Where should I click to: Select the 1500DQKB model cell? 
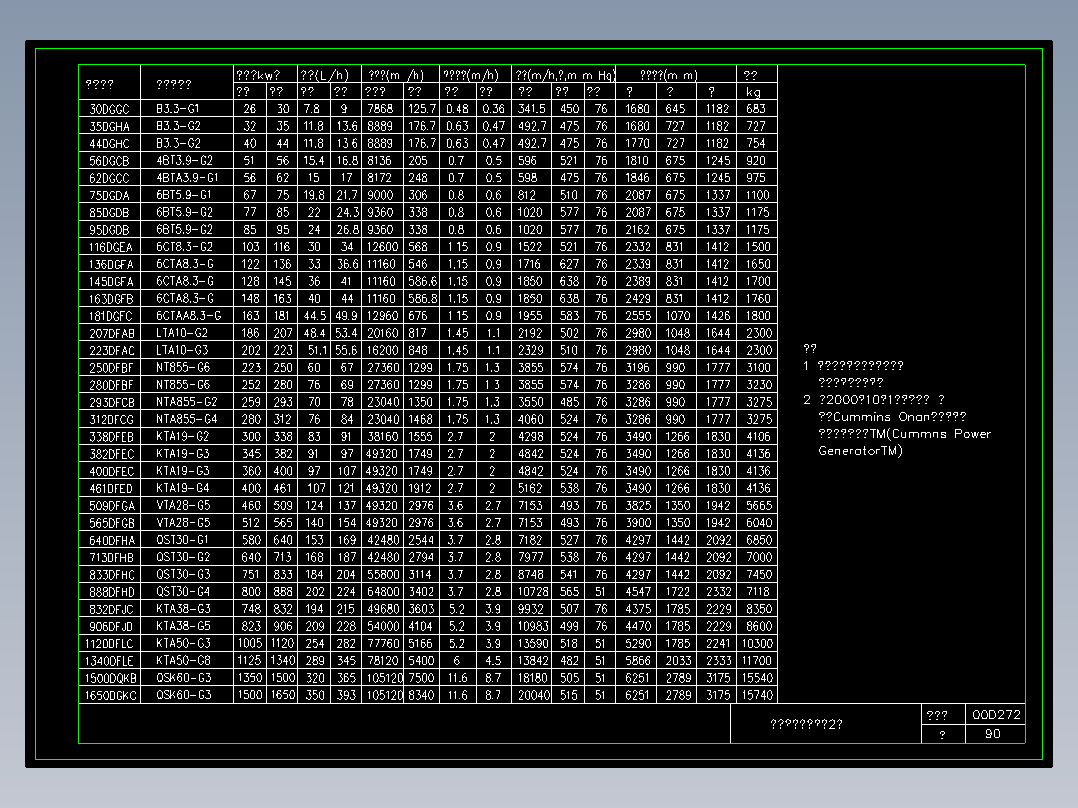[x=109, y=678]
